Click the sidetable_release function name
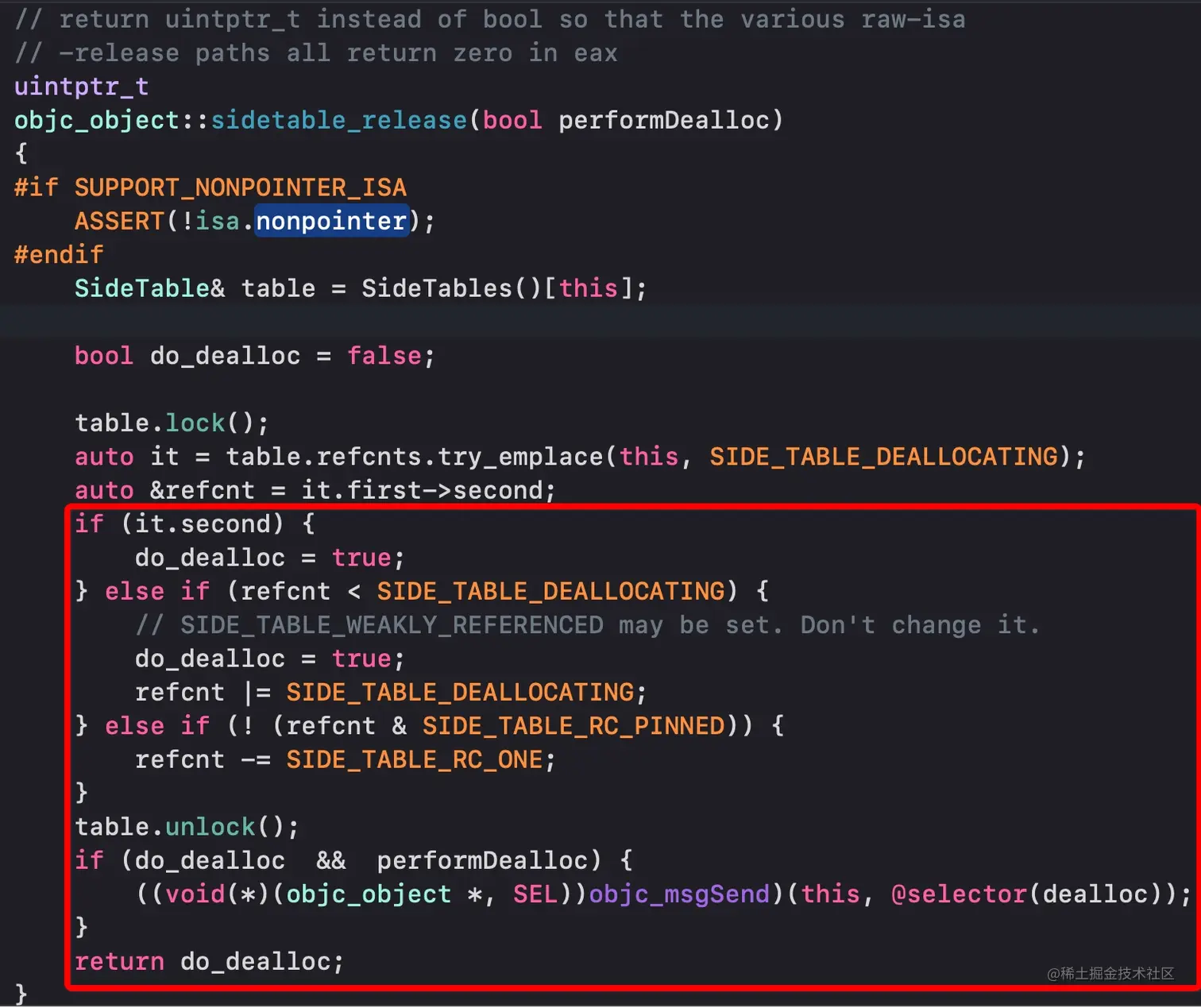1201x1008 pixels. (337, 119)
